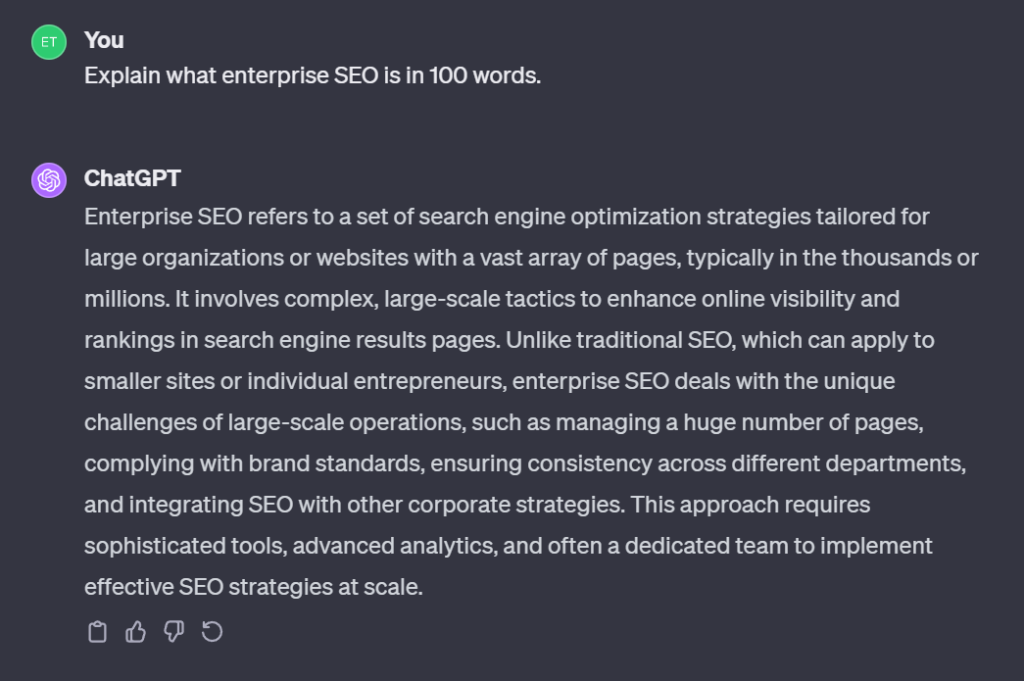
Task: Click the prompt text about enterprise SEO
Action: pyautogui.click(x=312, y=76)
